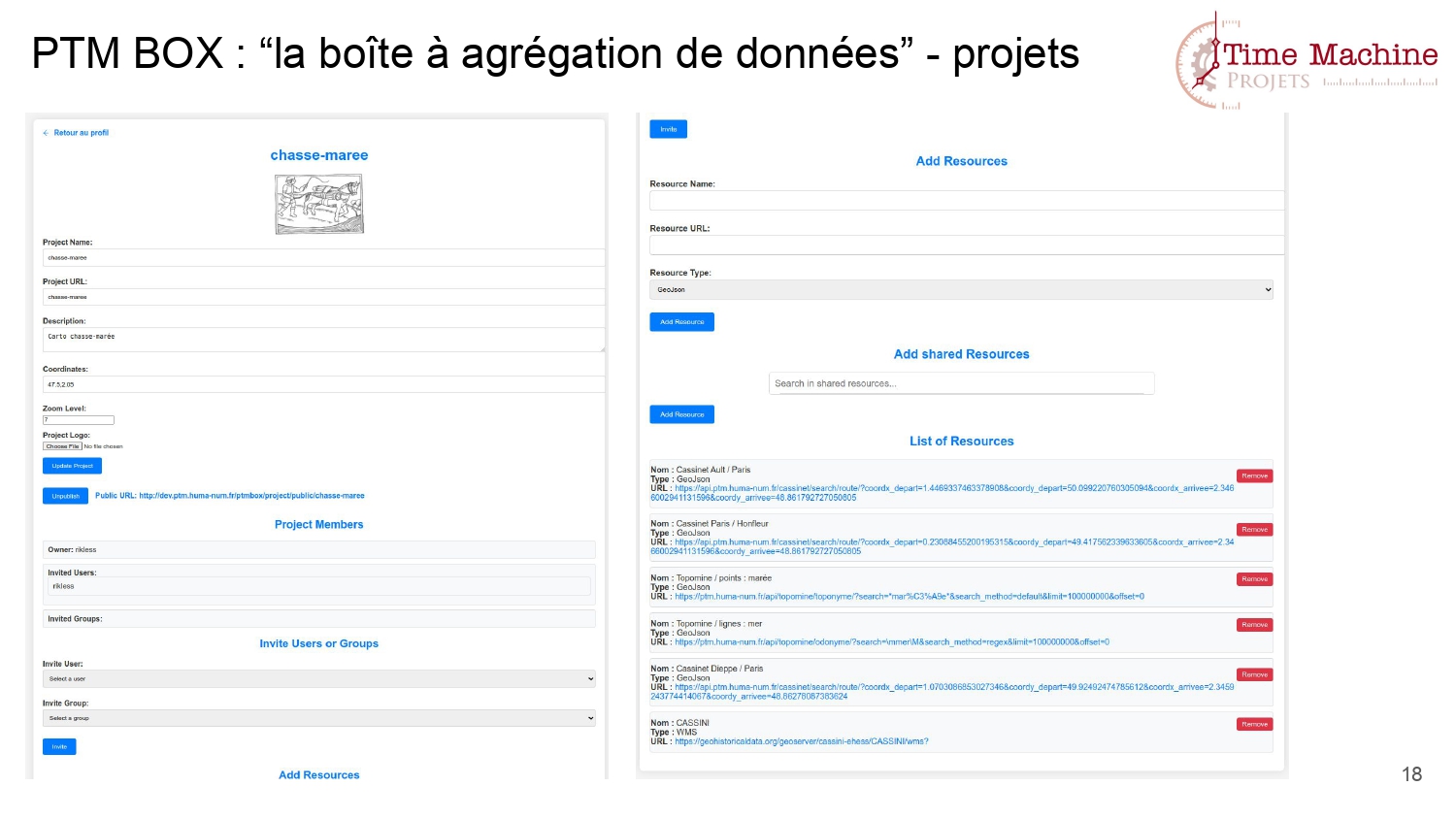Click the Time Machine Projets logo
The height and width of the screenshot is (819, 1456).
click(1306, 60)
